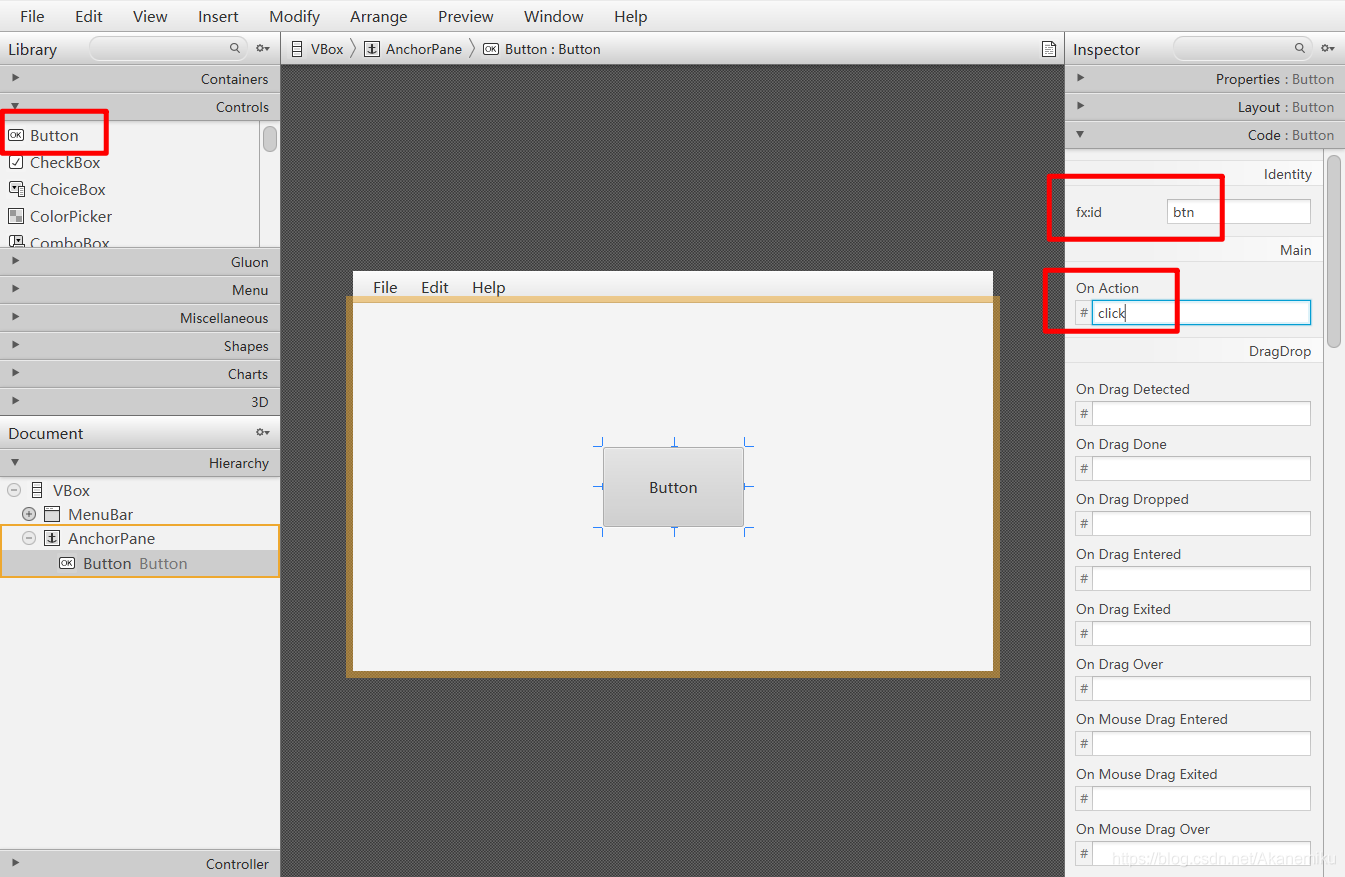This screenshot has width=1345, height=877.
Task: Click the VBox breadcrumb label
Action: click(x=327, y=48)
